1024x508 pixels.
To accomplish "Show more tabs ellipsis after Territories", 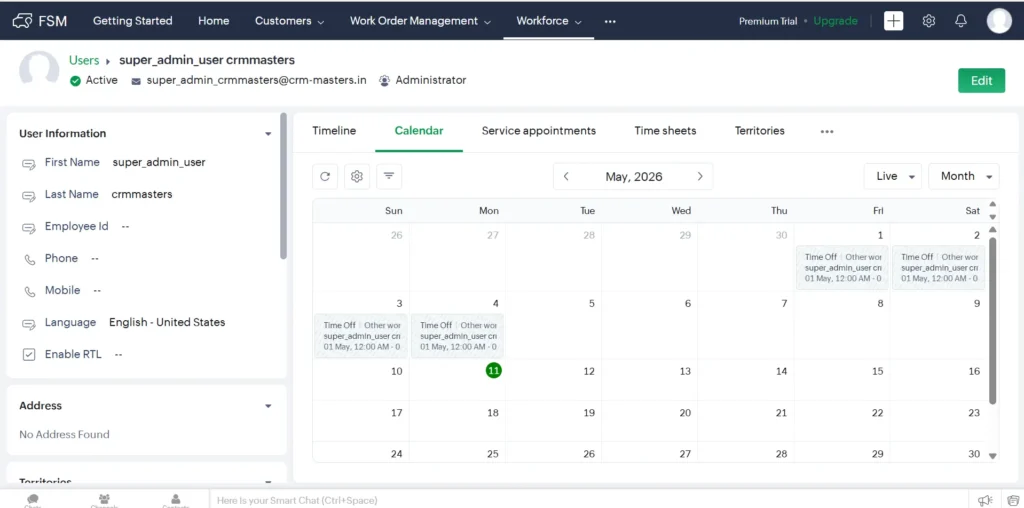I will (x=827, y=131).
